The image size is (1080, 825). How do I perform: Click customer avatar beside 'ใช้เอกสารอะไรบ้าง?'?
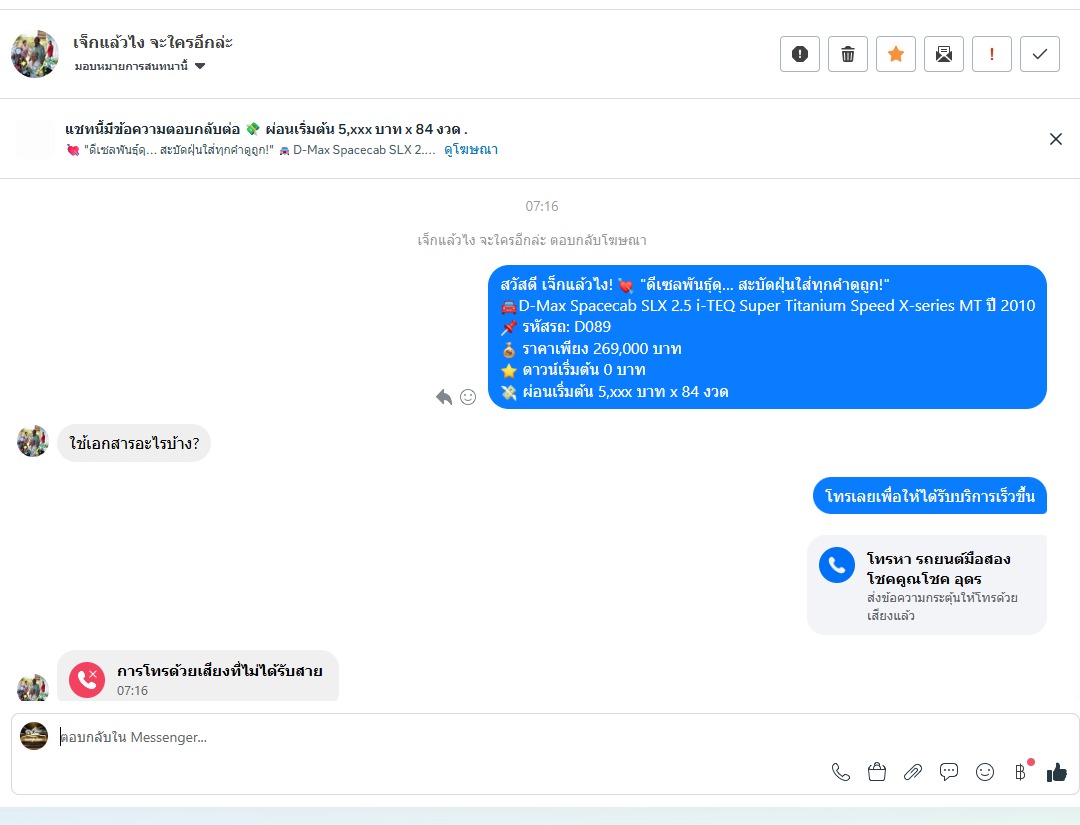tap(32, 441)
